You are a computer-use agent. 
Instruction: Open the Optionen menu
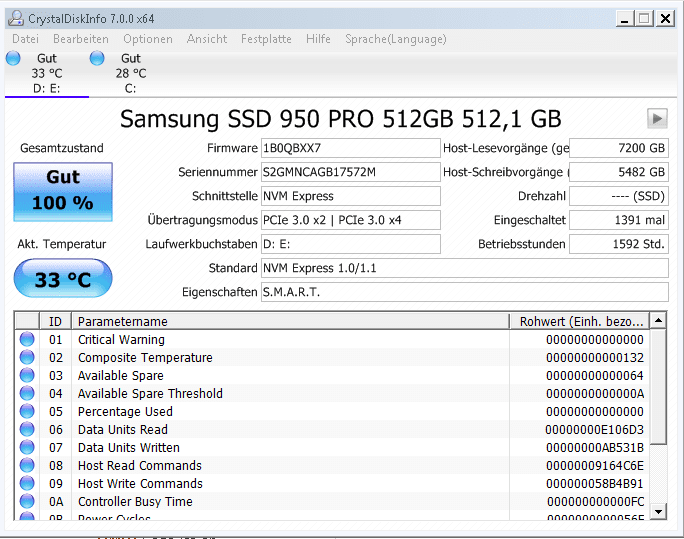(148, 39)
